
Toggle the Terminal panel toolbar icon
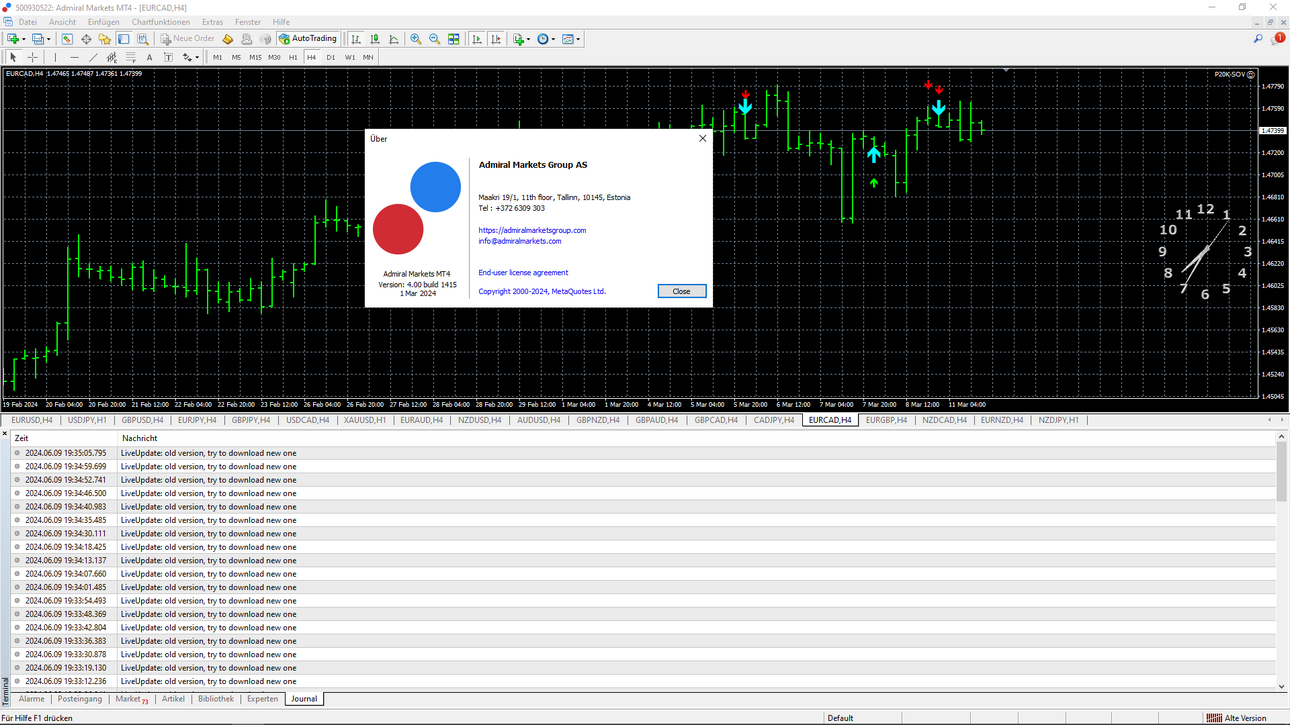(124, 39)
